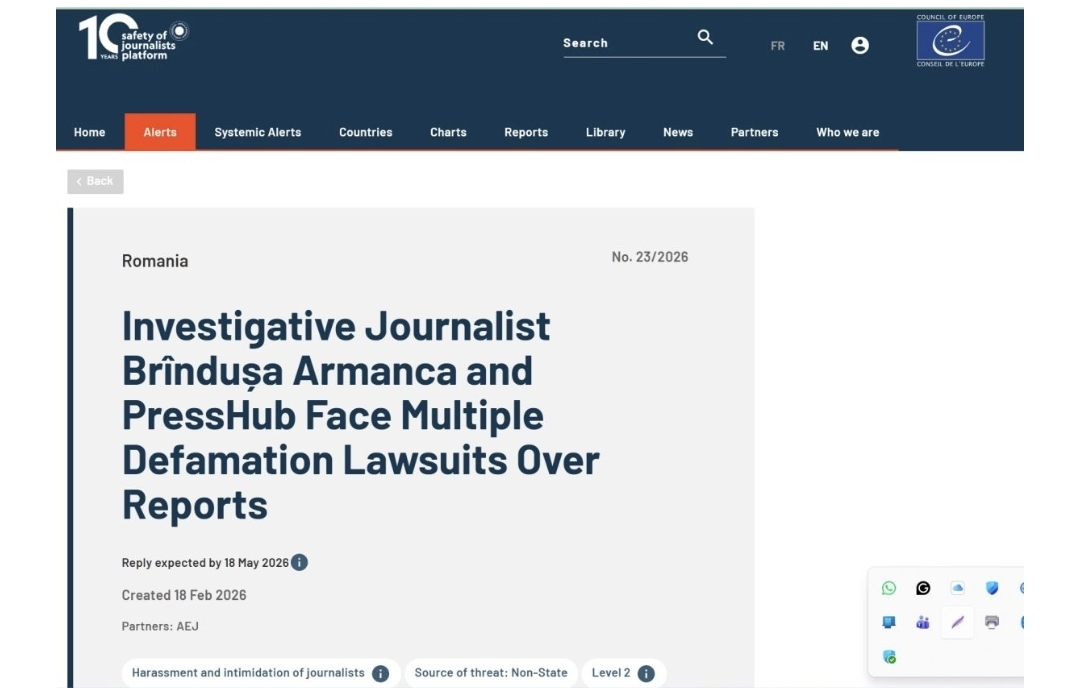Show info about harassment and intimidation category
Viewport: 1080px width, 688px height.
(381, 673)
